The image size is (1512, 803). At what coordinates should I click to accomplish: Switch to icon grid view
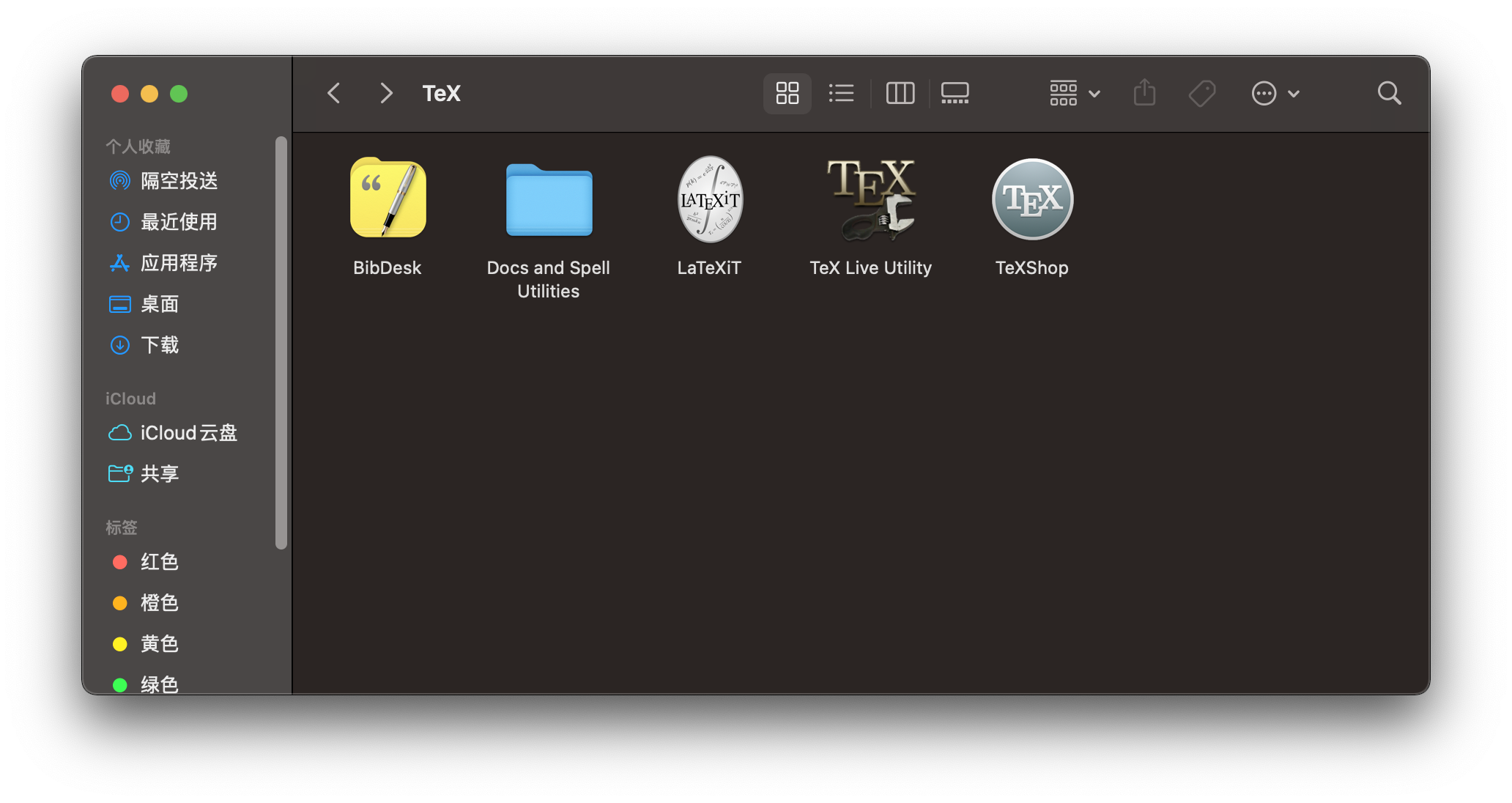[x=787, y=93]
